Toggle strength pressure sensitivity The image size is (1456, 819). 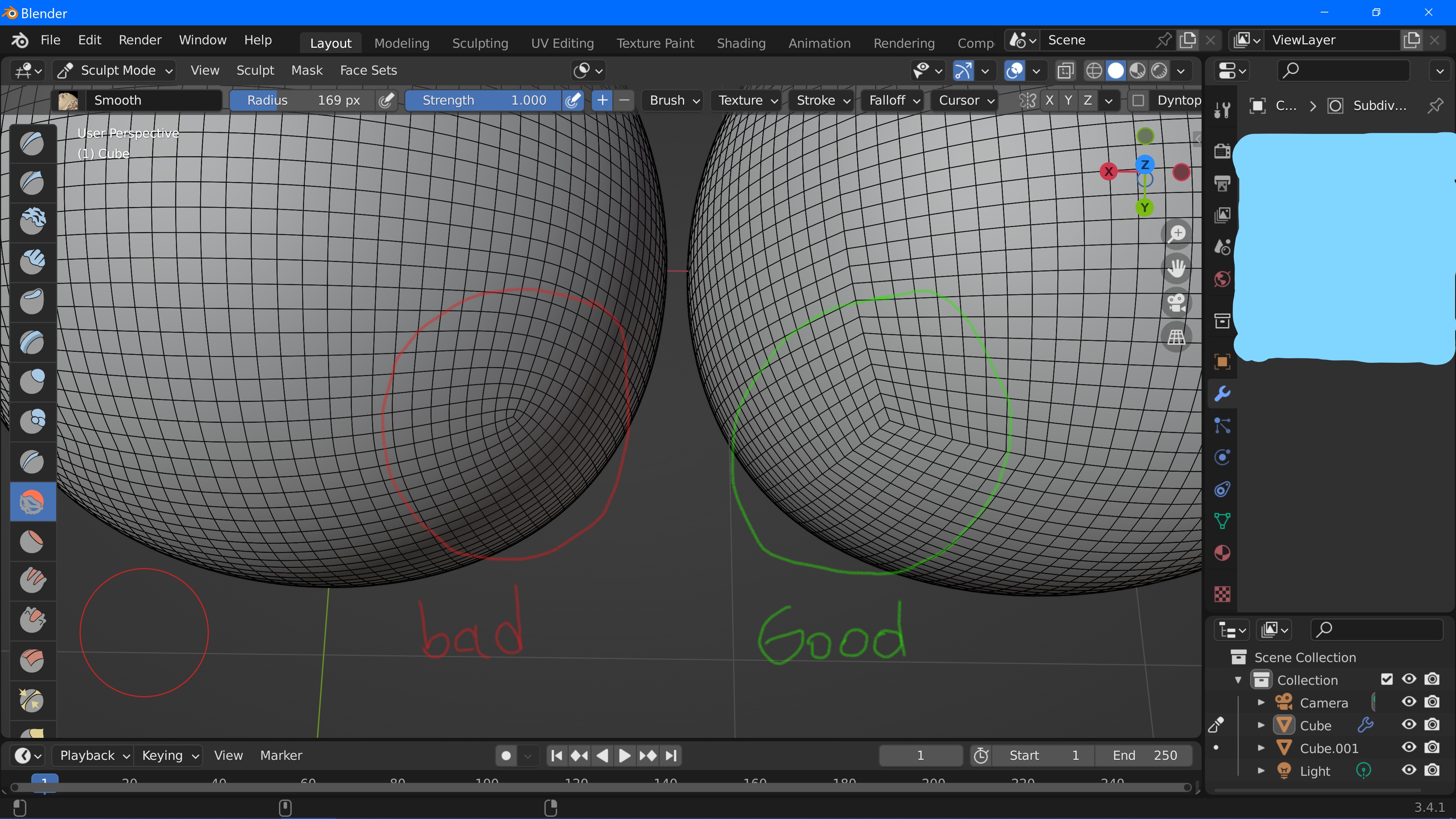click(573, 100)
